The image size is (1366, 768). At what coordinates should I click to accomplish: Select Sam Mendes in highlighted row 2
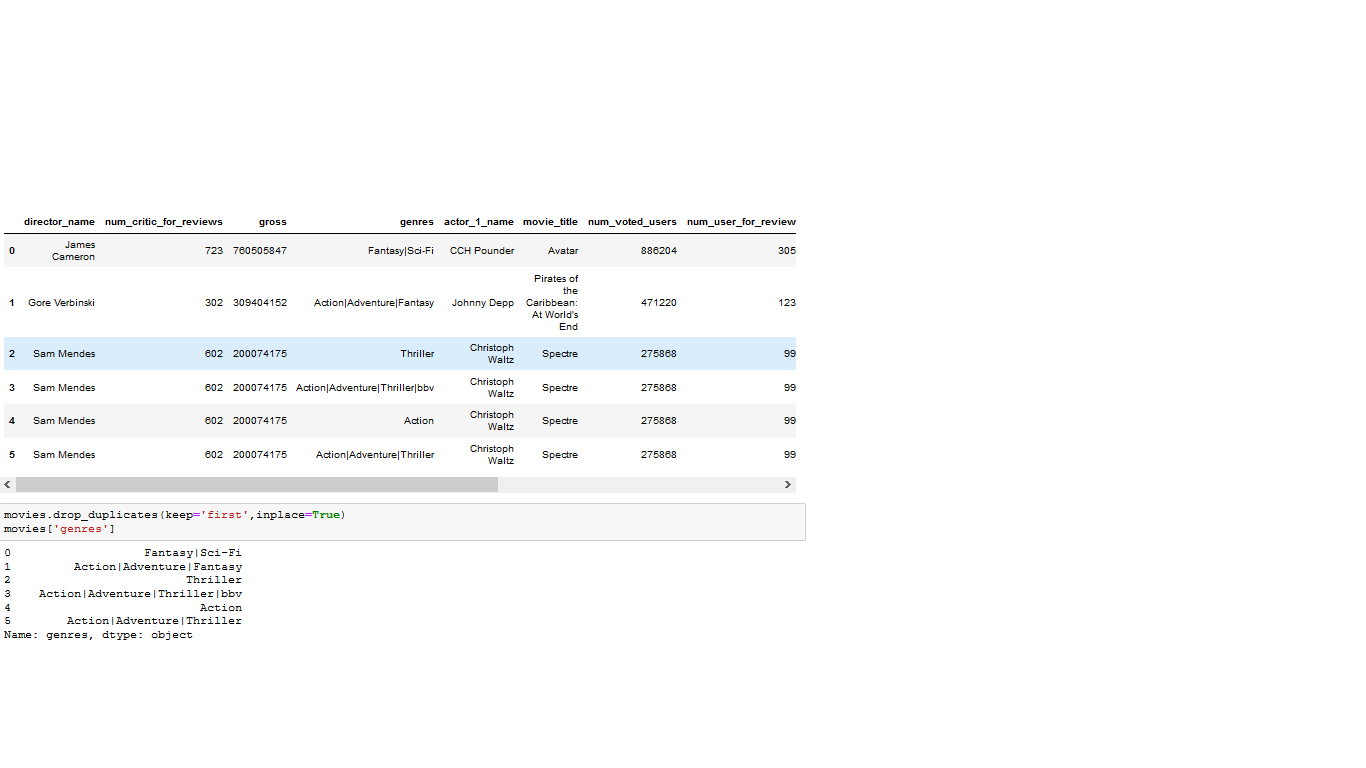64,354
